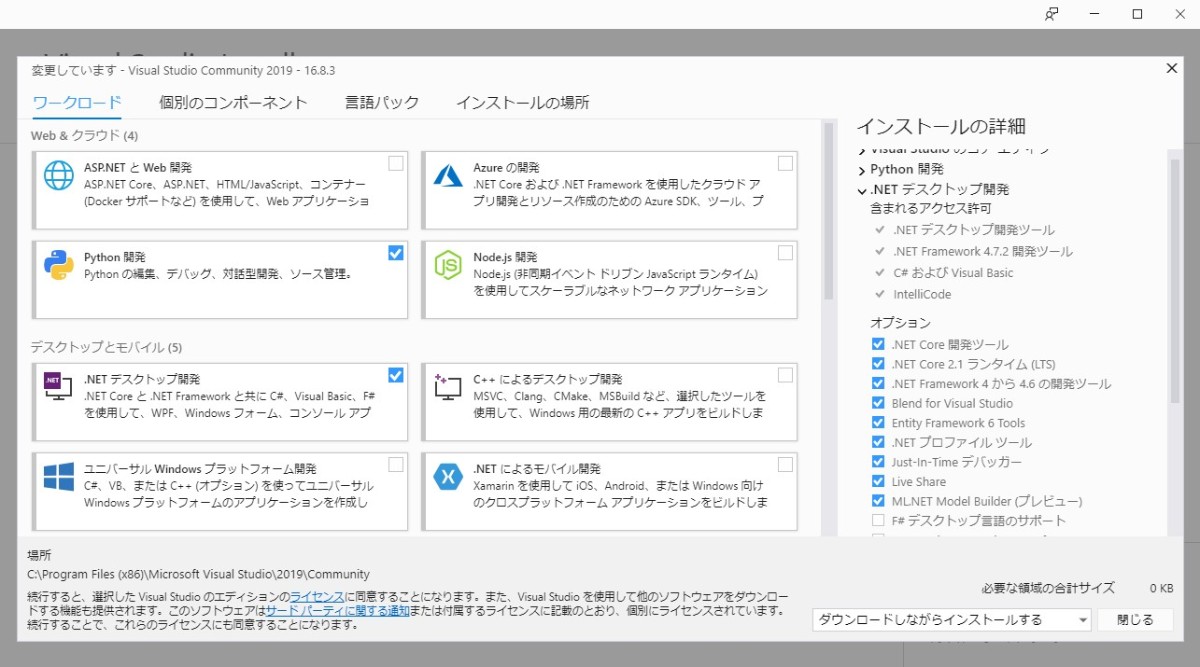Click the Xamarin mobile development icon
The height and width of the screenshot is (667, 1200).
tap(447, 477)
